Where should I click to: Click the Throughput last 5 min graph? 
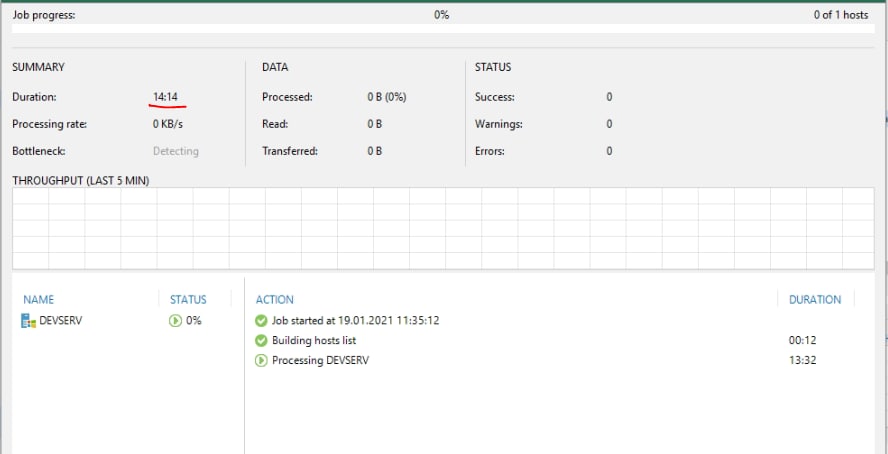(443, 229)
